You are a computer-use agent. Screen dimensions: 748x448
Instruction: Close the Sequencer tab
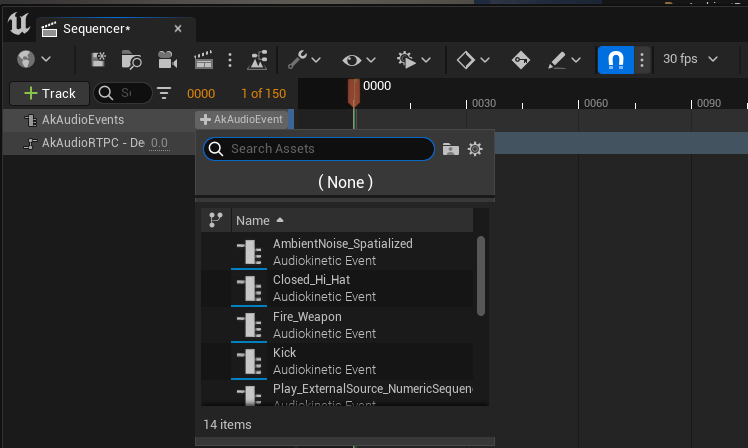click(178, 29)
